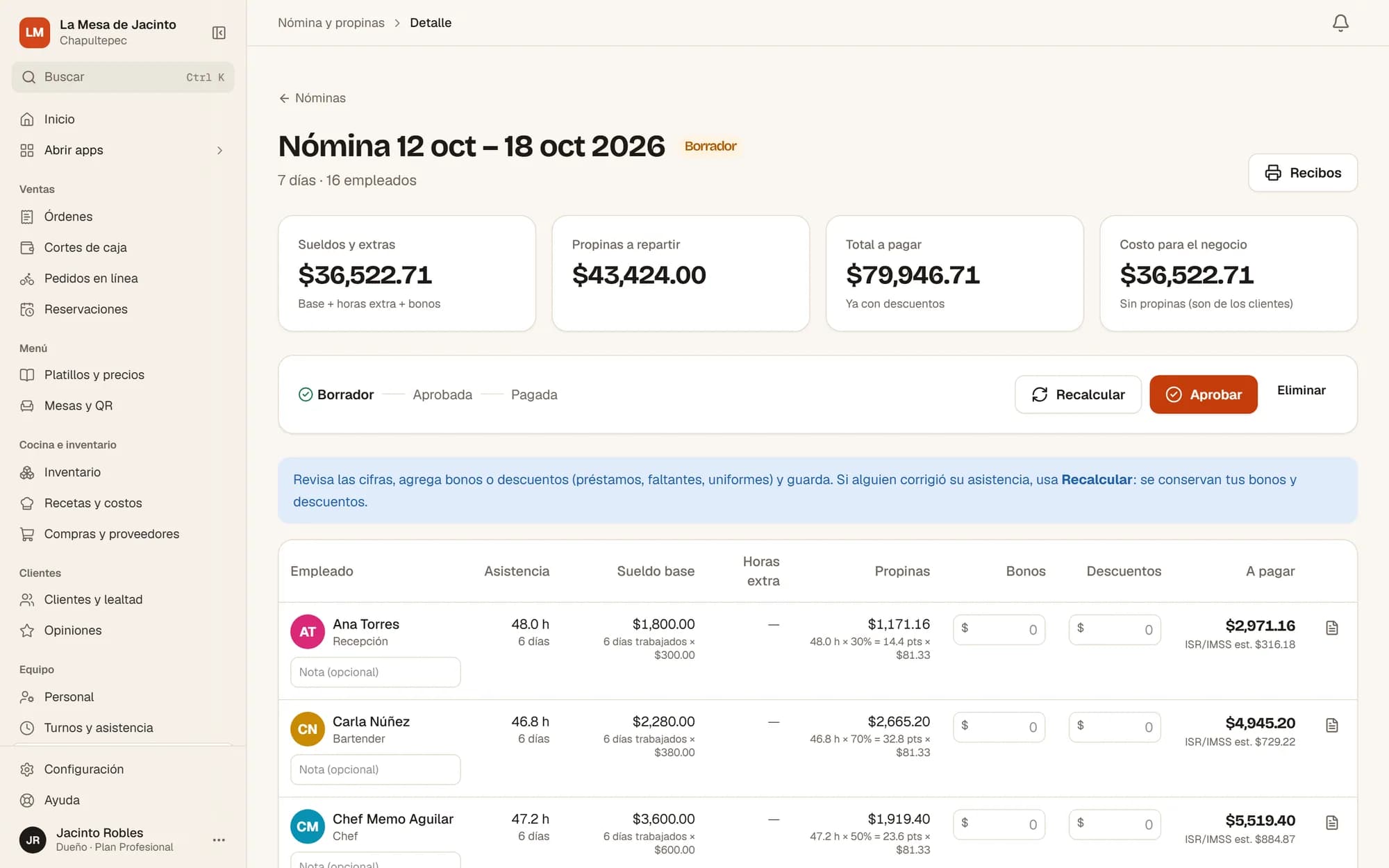Viewport: 1389px width, 868px height.
Task: Open receipt icon for Ana Torres row
Action: [1331, 628]
